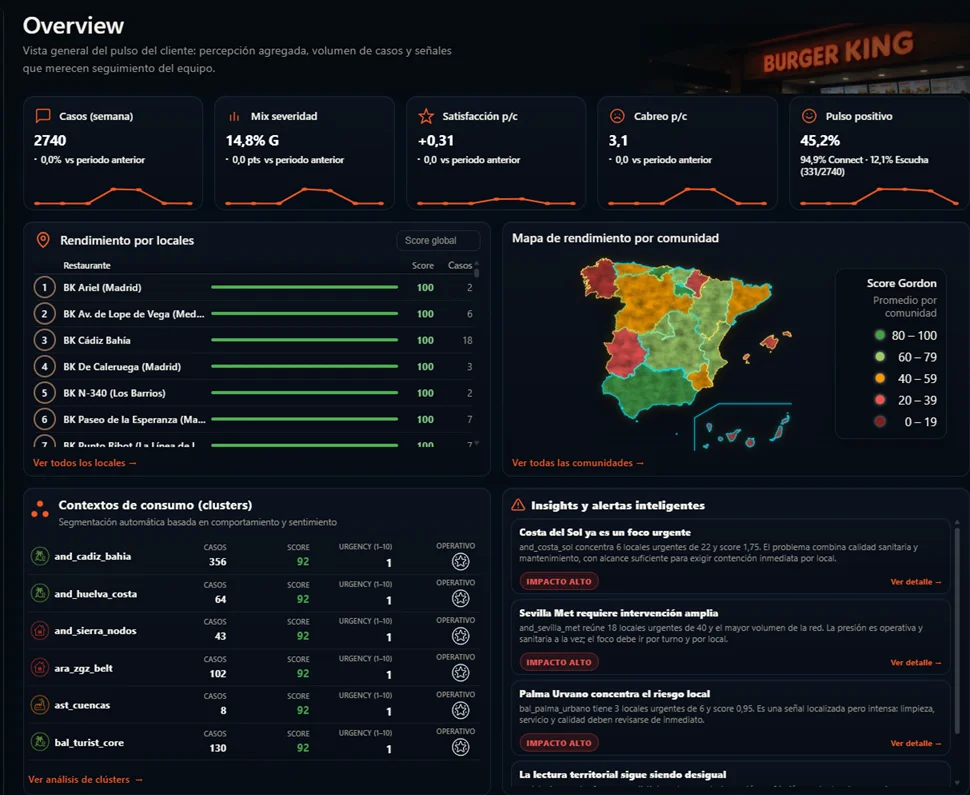
Task: Select the BK De Caleruega (Madrid) row
Action: tap(254, 366)
